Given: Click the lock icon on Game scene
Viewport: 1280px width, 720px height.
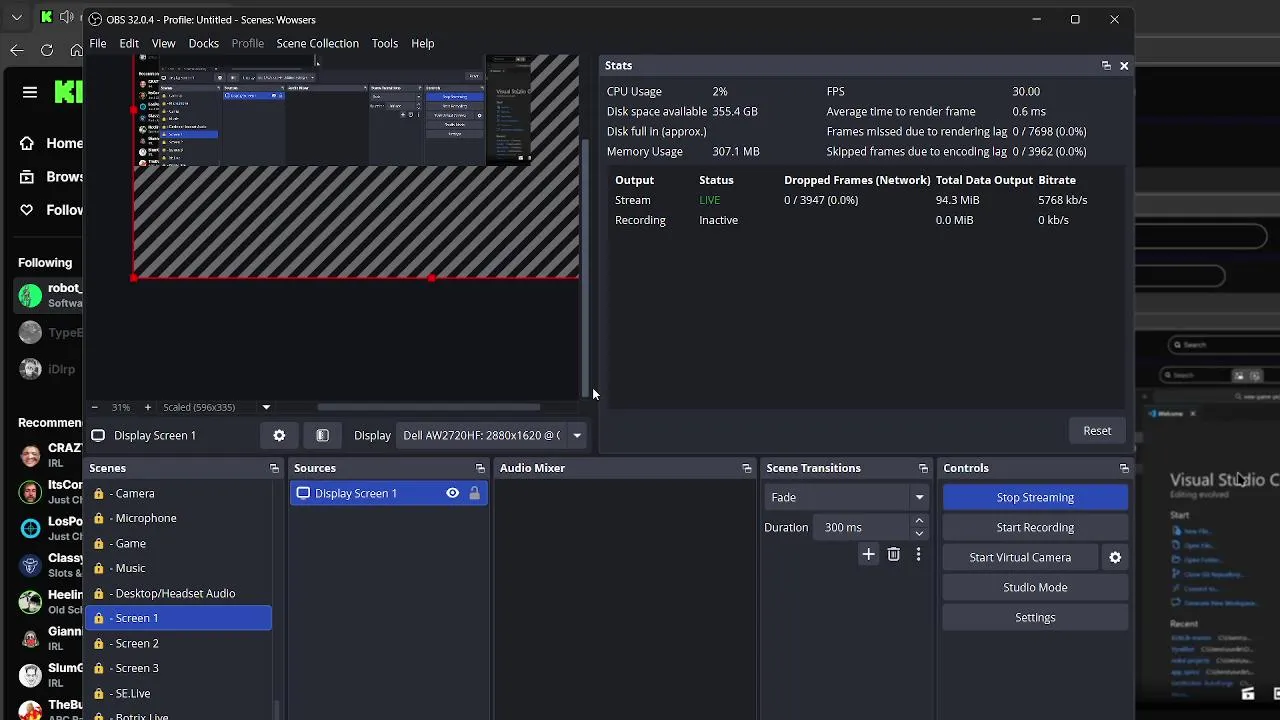Looking at the screenshot, I should pyautogui.click(x=99, y=543).
